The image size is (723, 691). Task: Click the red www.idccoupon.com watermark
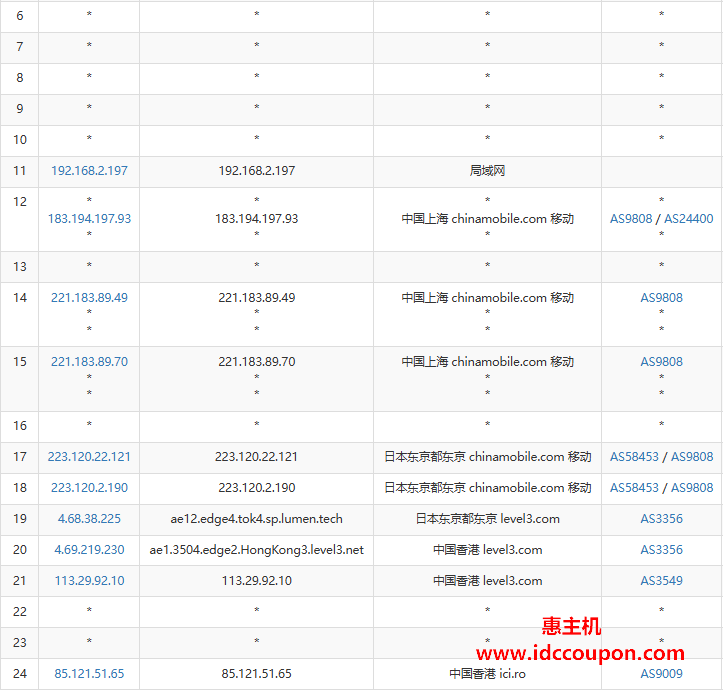(x=571, y=652)
